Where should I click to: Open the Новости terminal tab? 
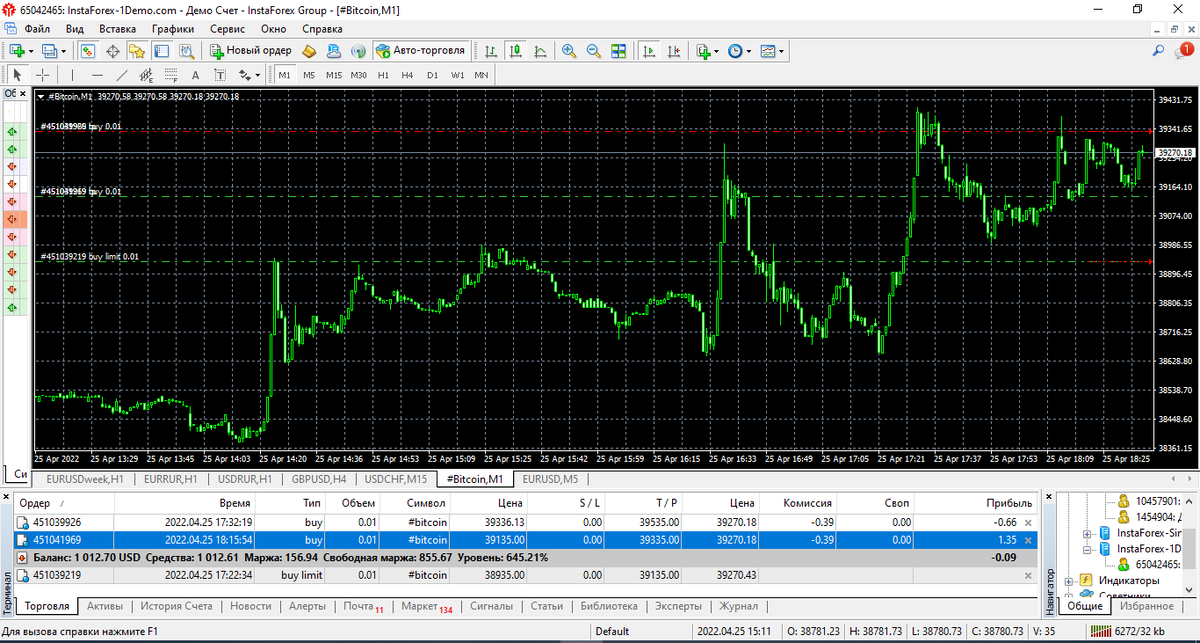click(x=250, y=606)
